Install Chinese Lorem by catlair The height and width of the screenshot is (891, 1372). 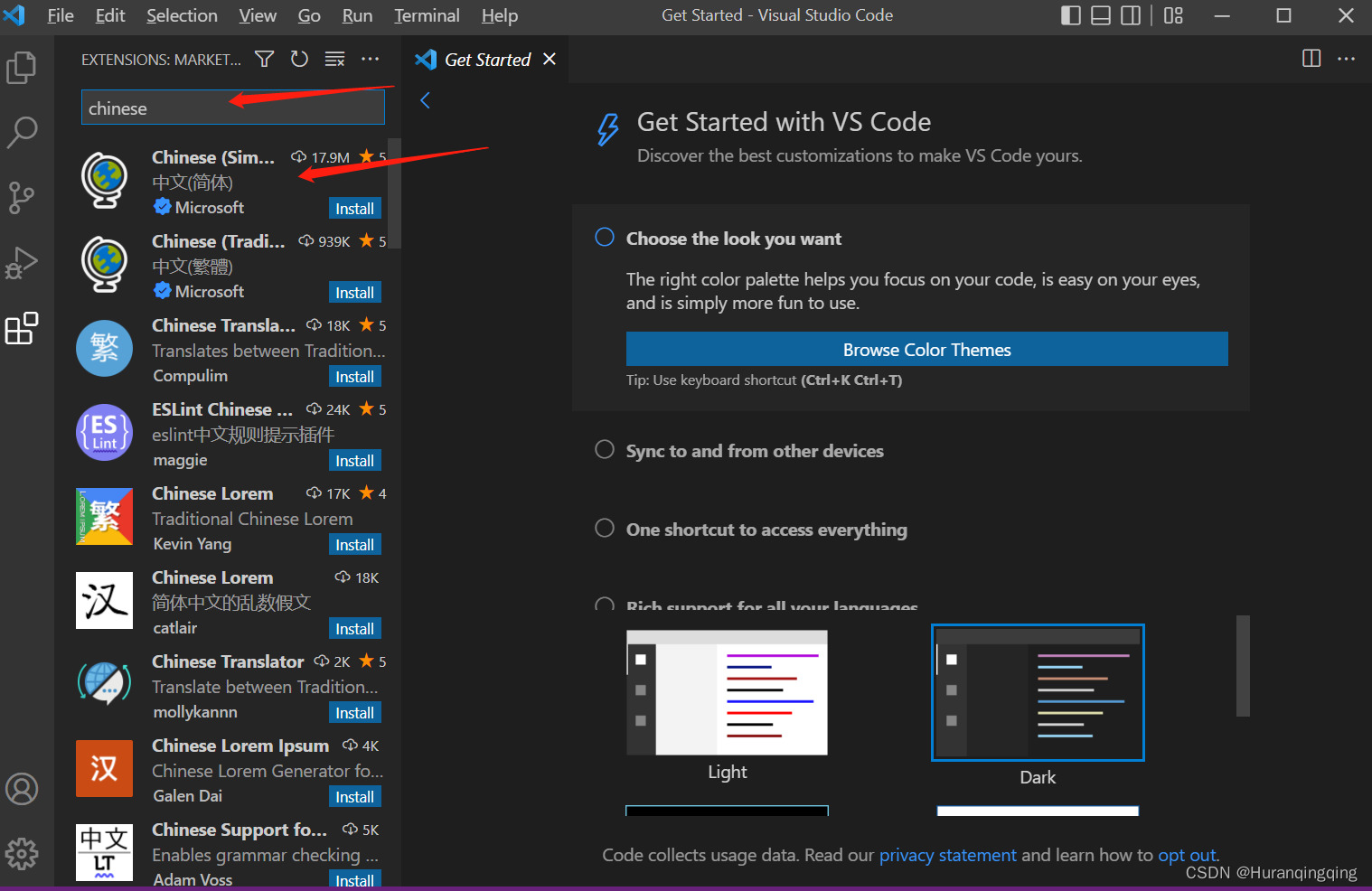click(x=354, y=629)
